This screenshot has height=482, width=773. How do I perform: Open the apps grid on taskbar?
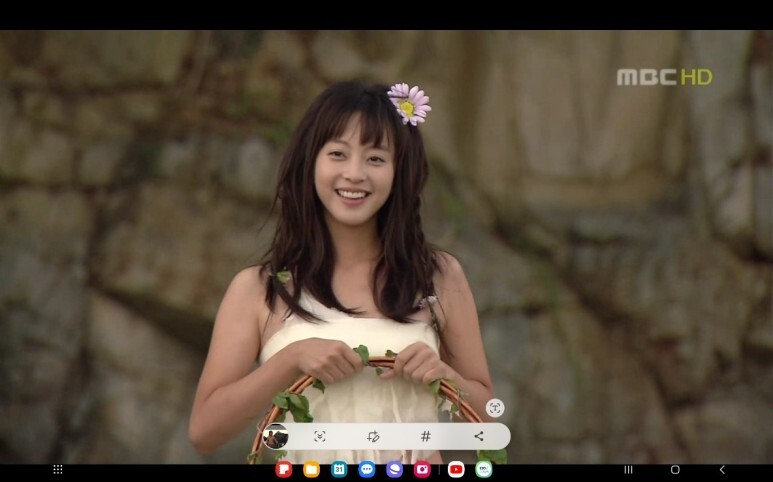58,470
